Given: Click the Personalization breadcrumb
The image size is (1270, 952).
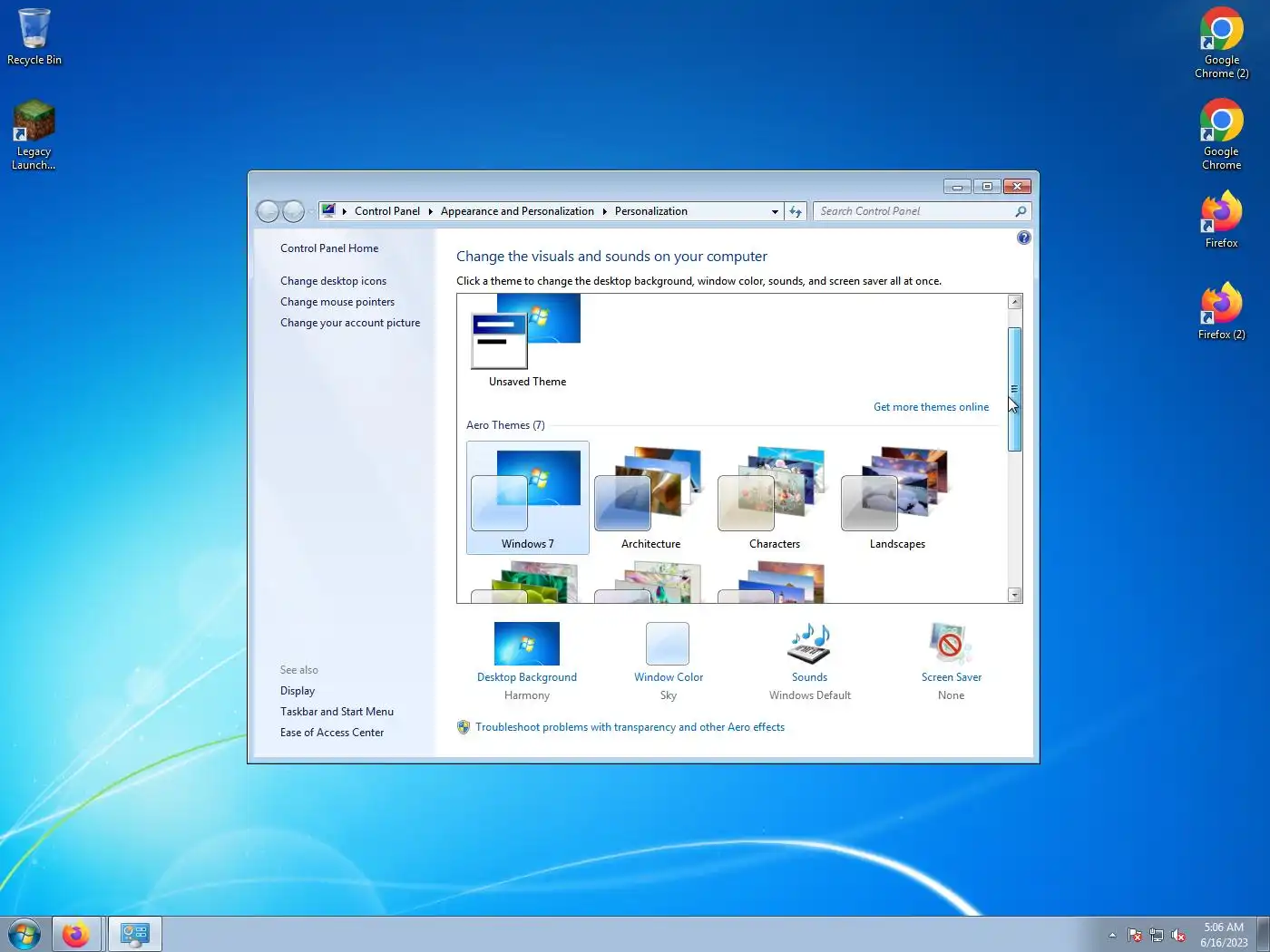Looking at the screenshot, I should (651, 211).
